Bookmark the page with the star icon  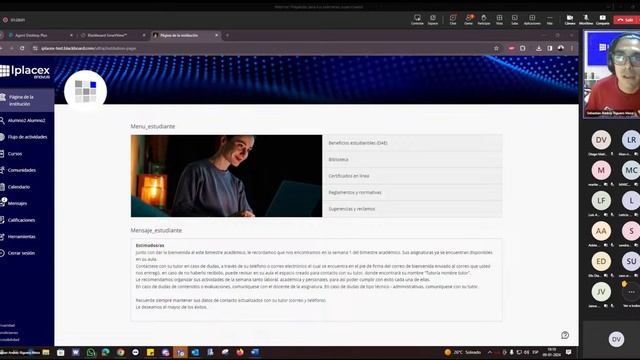496,48
